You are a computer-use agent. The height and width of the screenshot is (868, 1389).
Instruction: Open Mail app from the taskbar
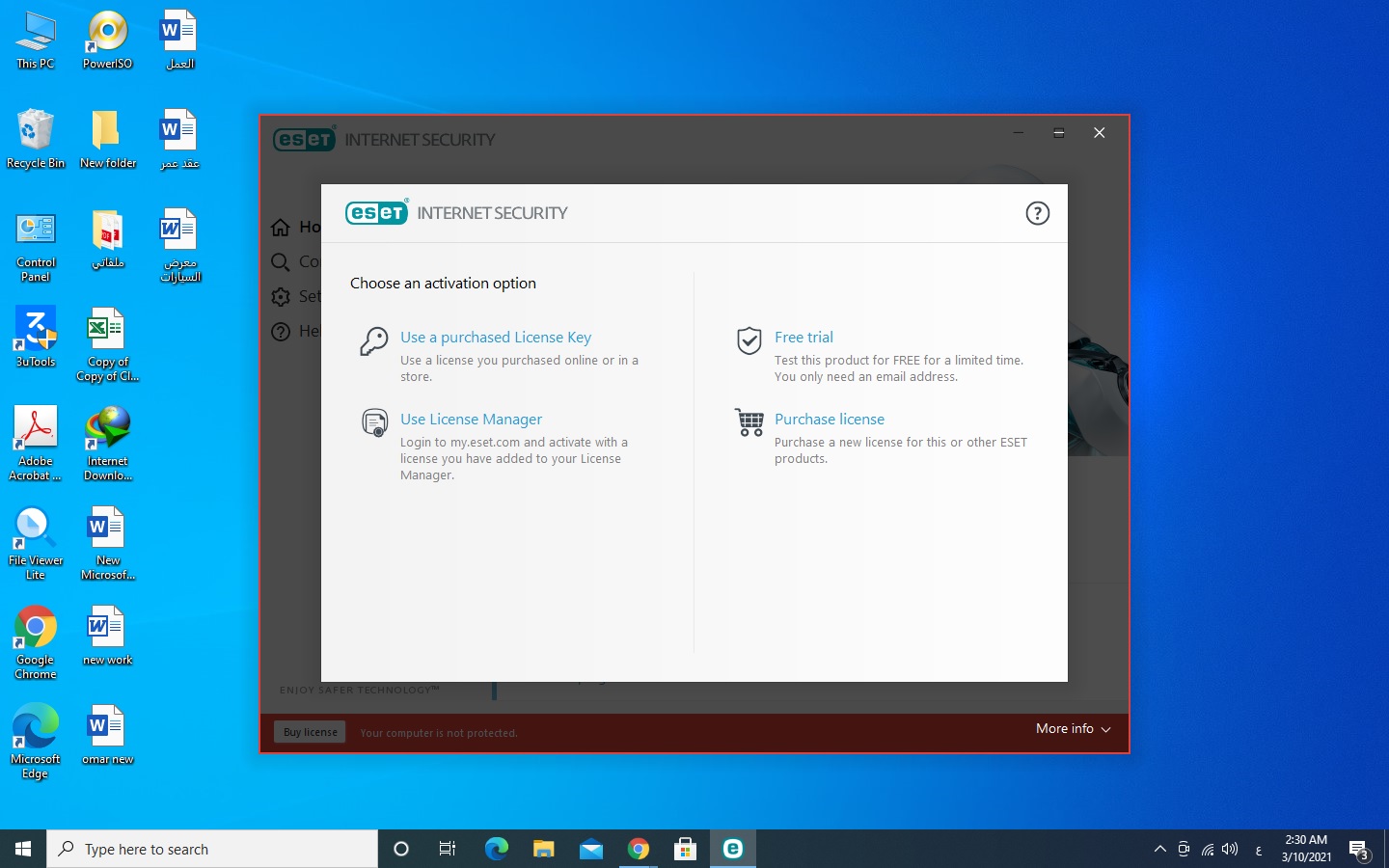(590, 849)
